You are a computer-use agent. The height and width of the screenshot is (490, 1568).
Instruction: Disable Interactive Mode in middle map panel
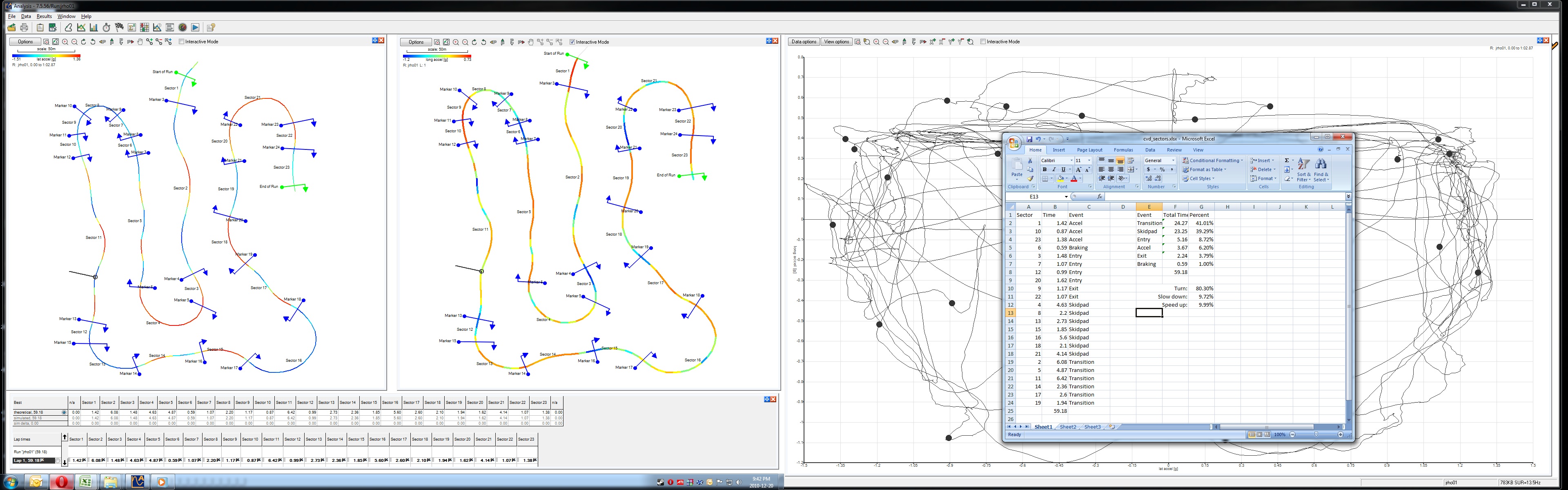(x=572, y=42)
